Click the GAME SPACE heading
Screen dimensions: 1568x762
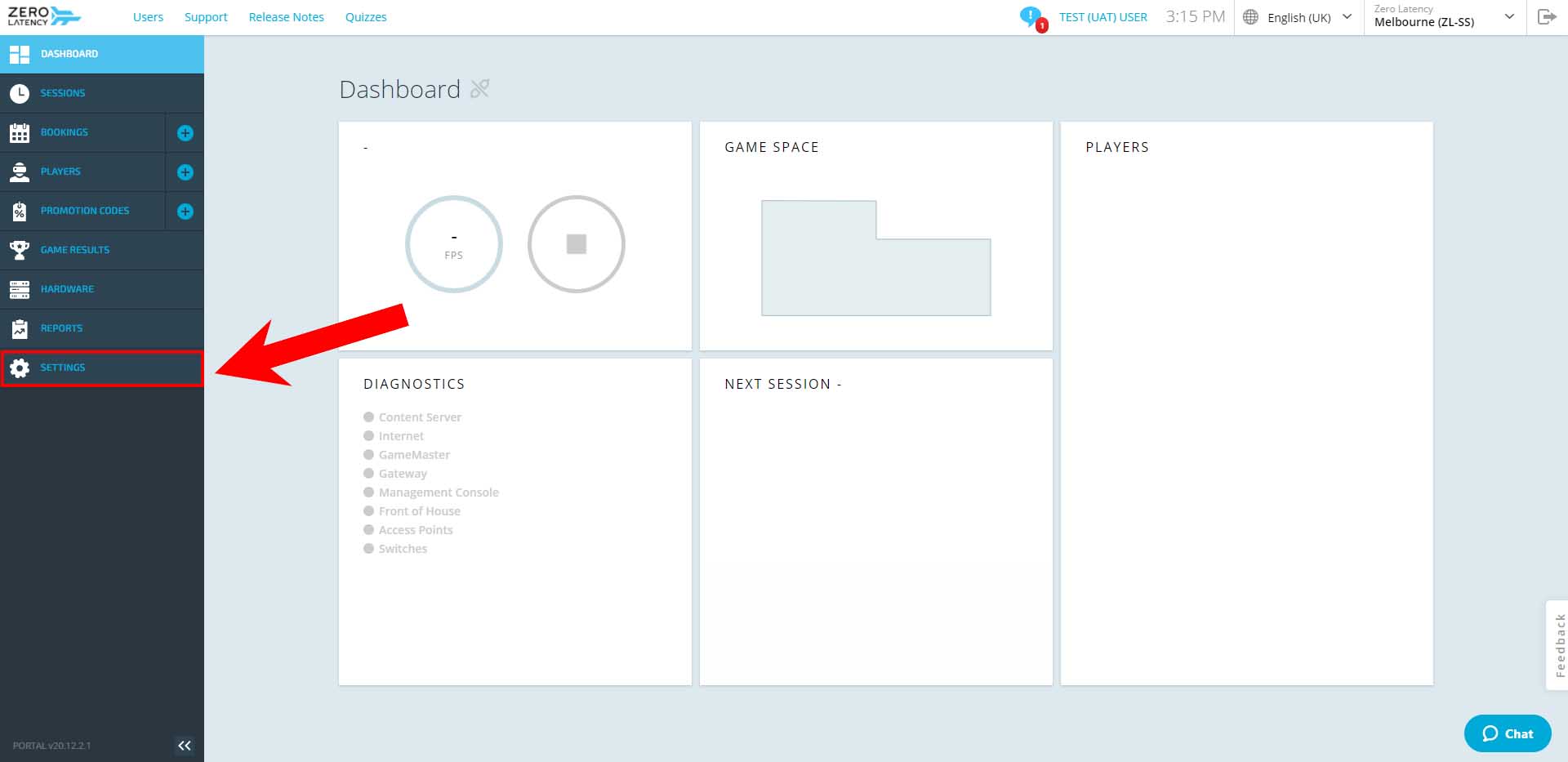click(772, 147)
